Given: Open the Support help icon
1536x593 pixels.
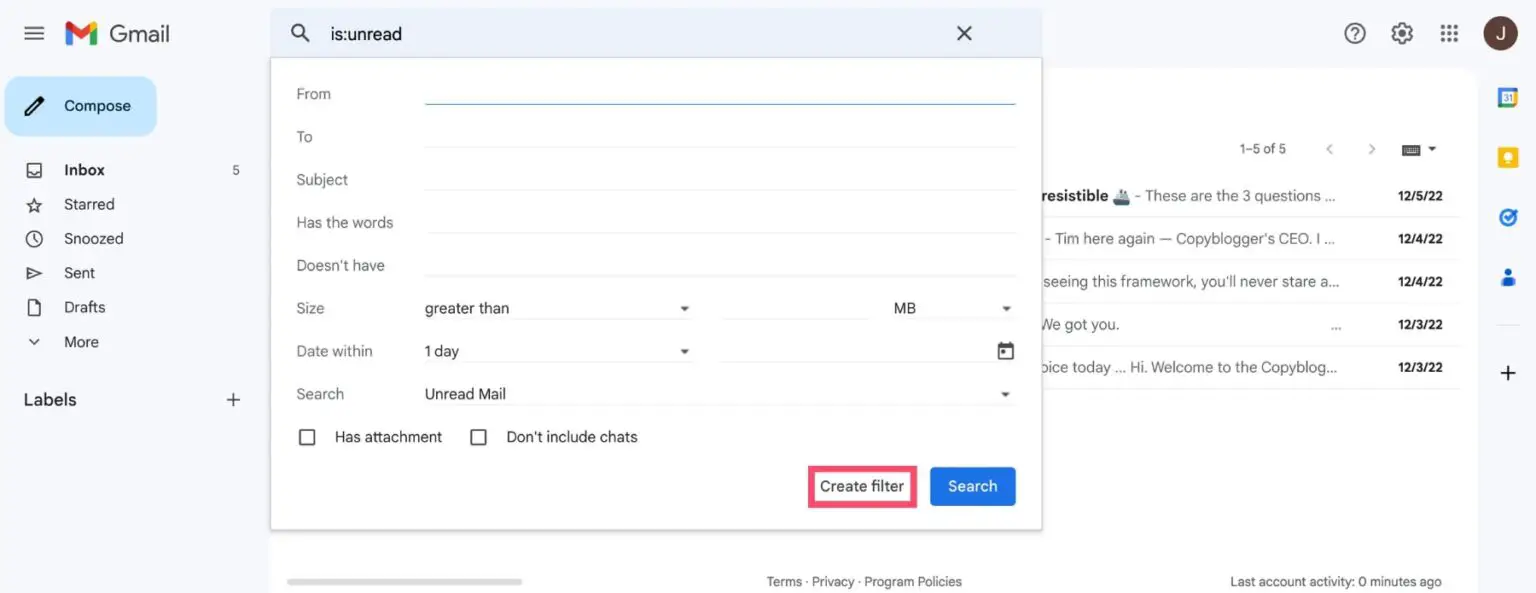Looking at the screenshot, I should coord(1354,34).
